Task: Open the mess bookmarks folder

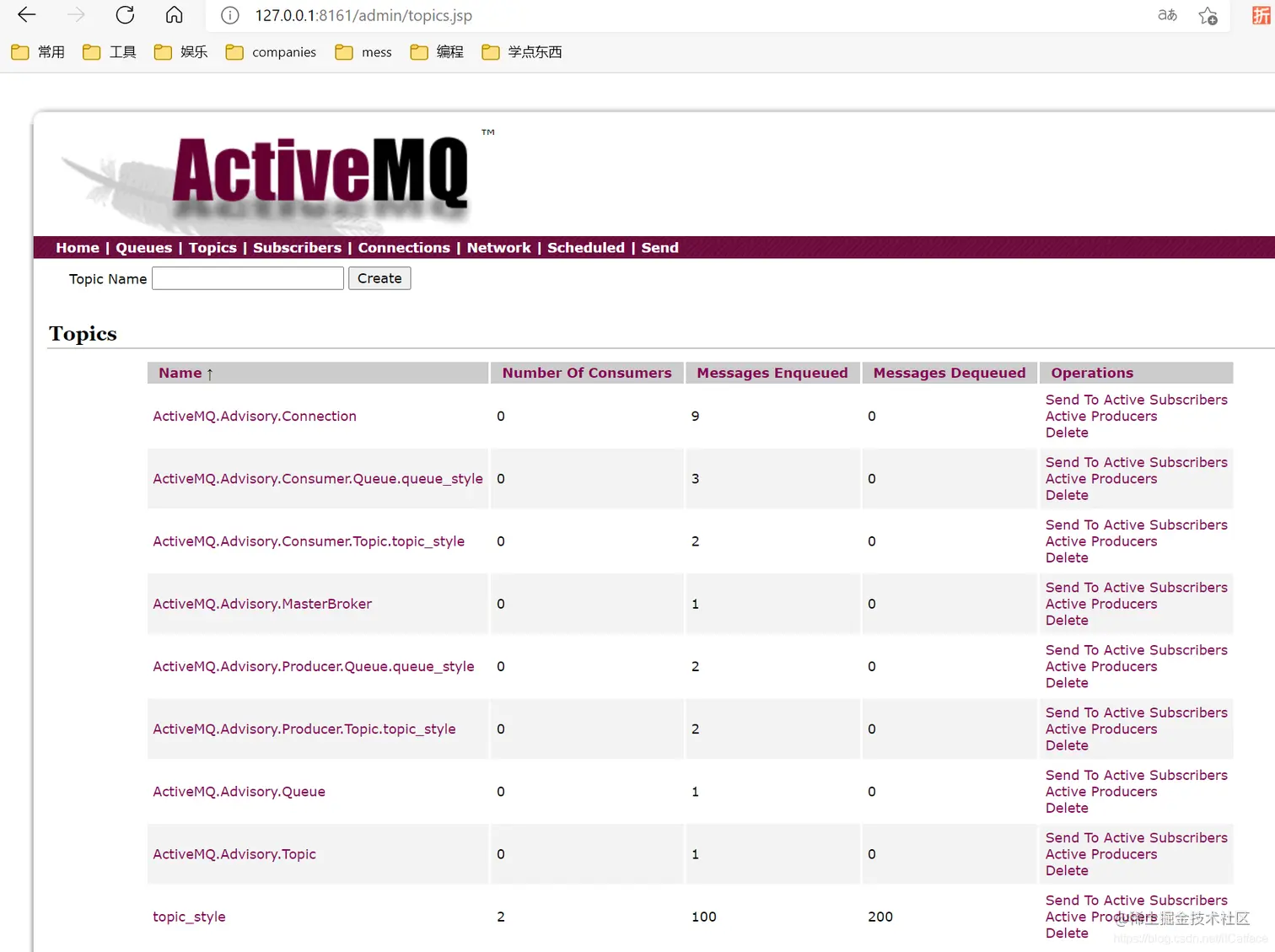Action: [x=363, y=52]
